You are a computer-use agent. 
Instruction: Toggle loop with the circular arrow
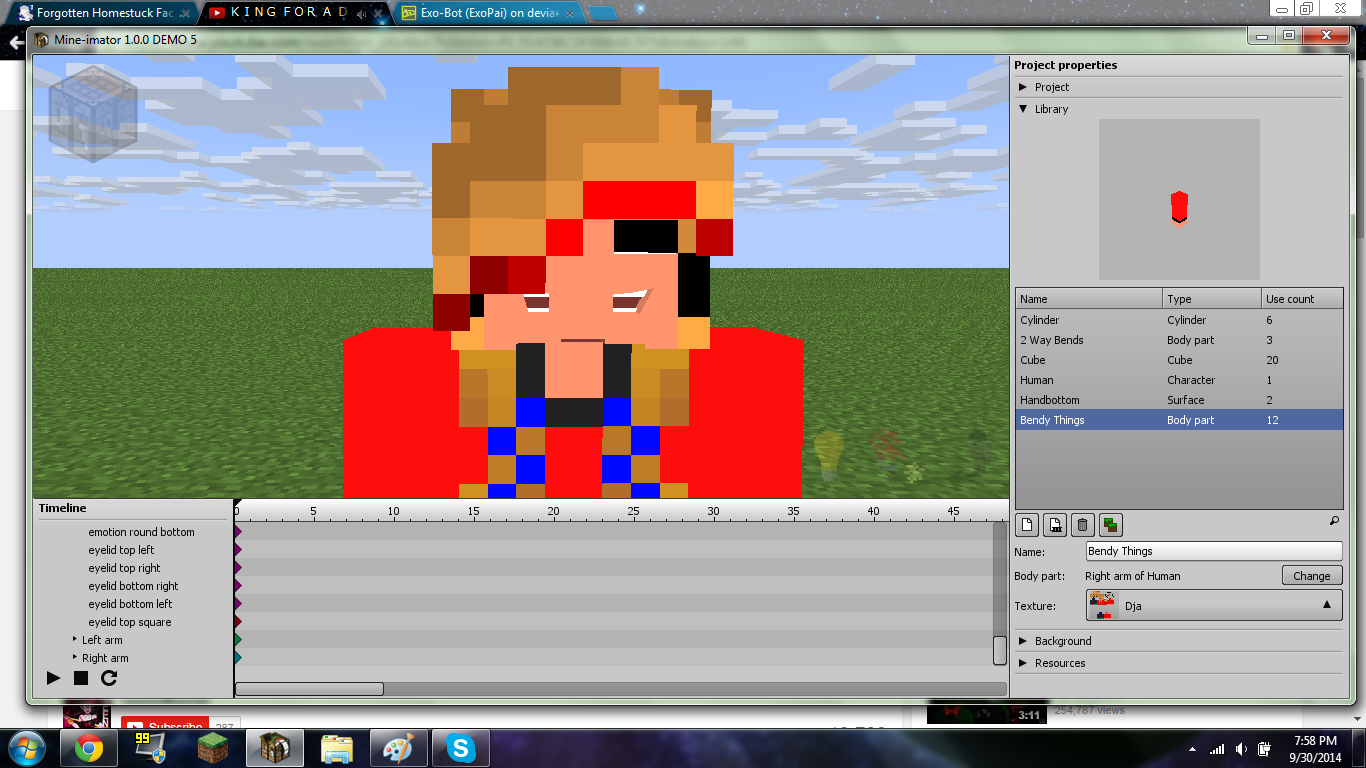(x=109, y=678)
